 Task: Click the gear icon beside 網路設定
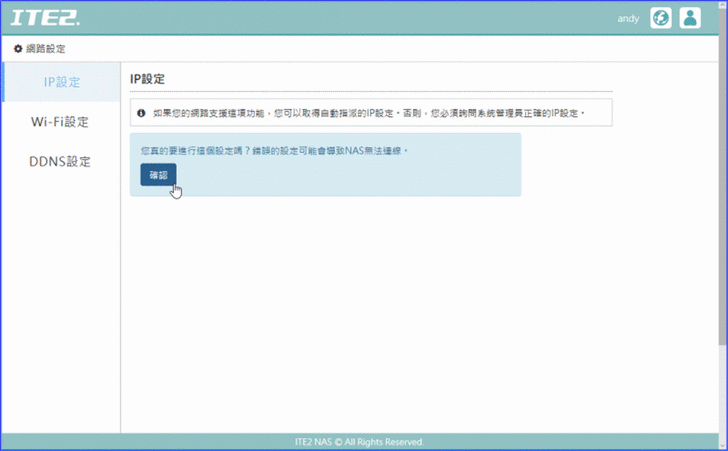[18, 49]
